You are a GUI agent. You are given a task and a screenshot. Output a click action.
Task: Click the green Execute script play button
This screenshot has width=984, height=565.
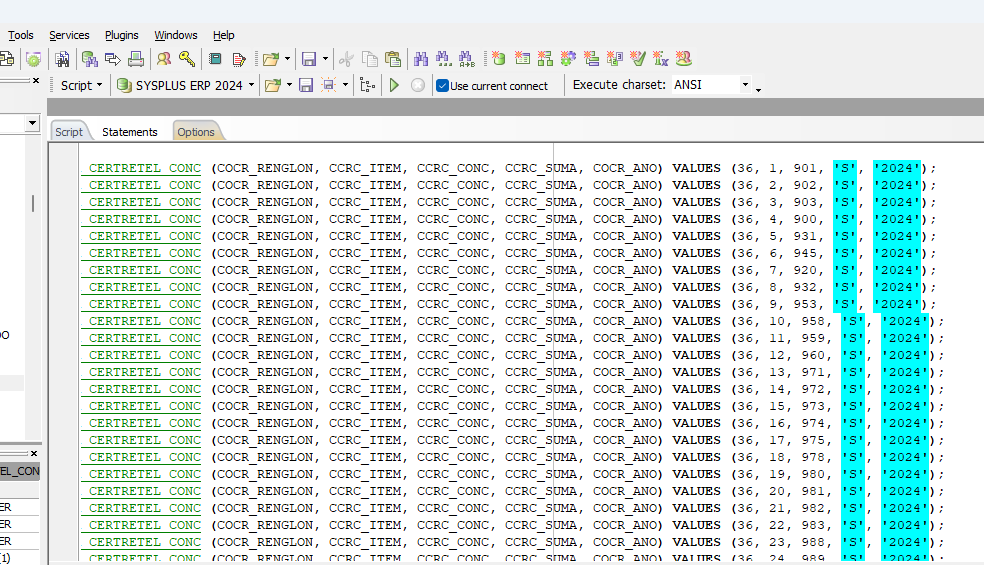[x=394, y=86]
